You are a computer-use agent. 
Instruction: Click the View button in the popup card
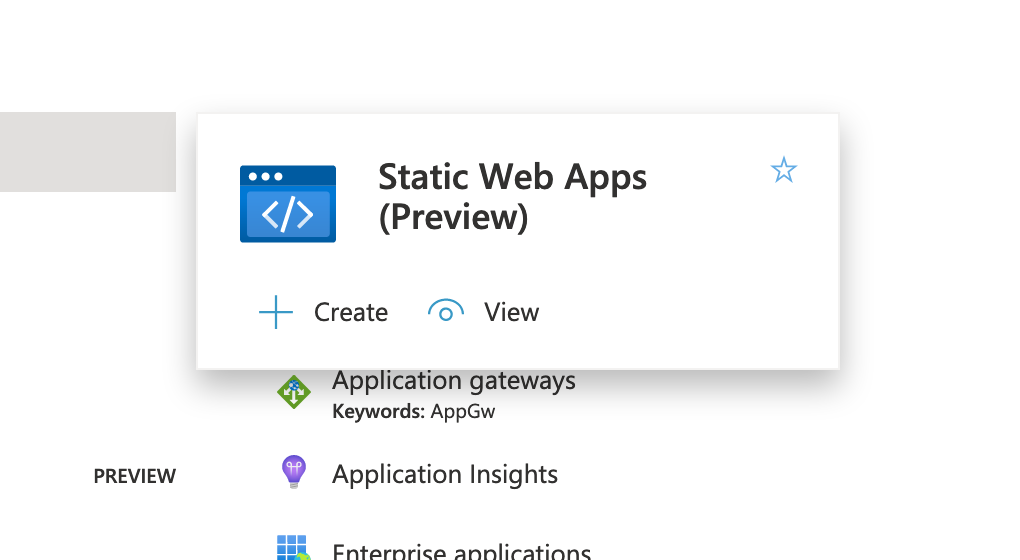coord(483,312)
